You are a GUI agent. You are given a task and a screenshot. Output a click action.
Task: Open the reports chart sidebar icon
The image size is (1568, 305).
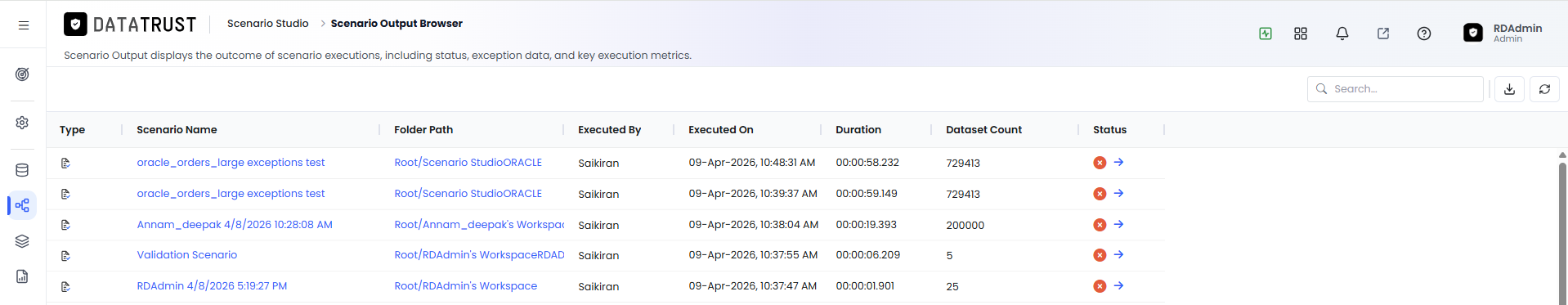click(x=22, y=276)
